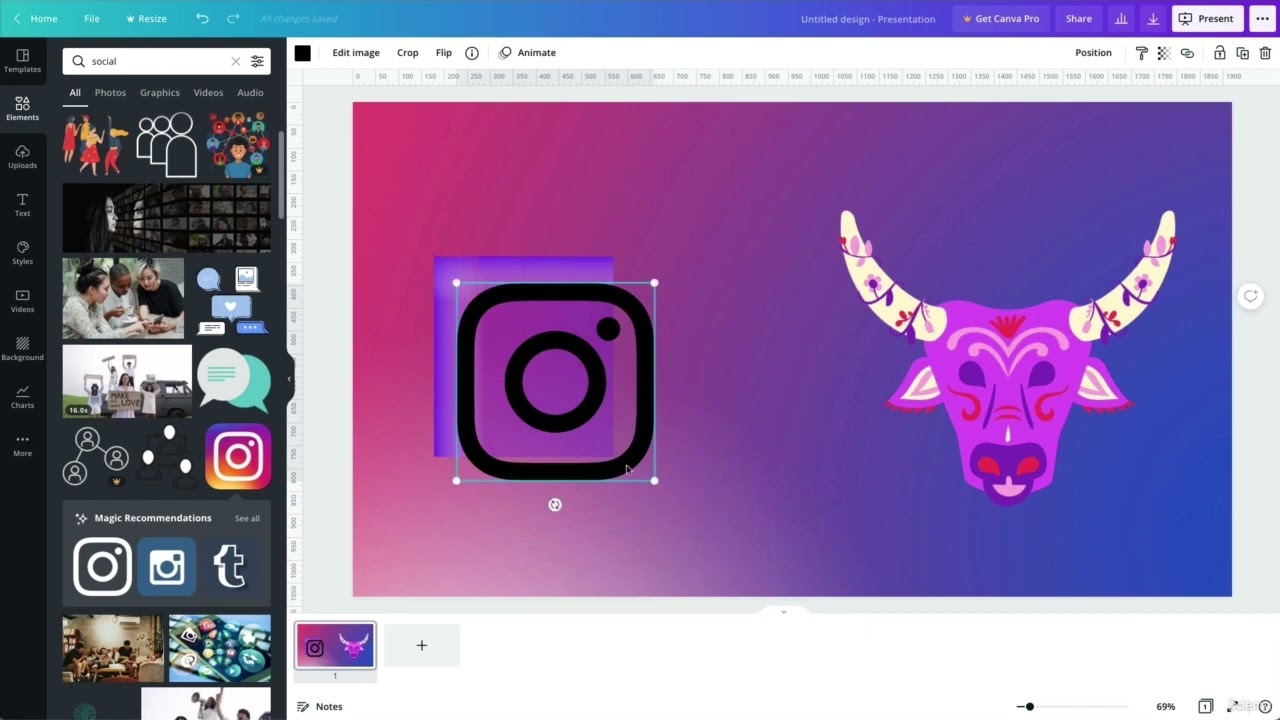Select the blue Instagram camera recommendation

(166, 567)
